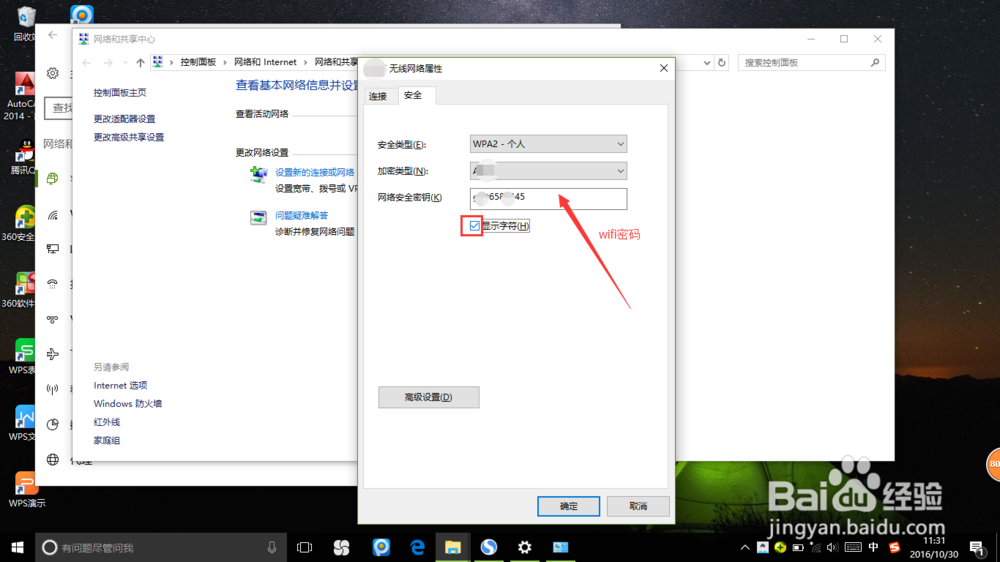Open 红外线 link
The image size is (1000, 562).
[107, 422]
